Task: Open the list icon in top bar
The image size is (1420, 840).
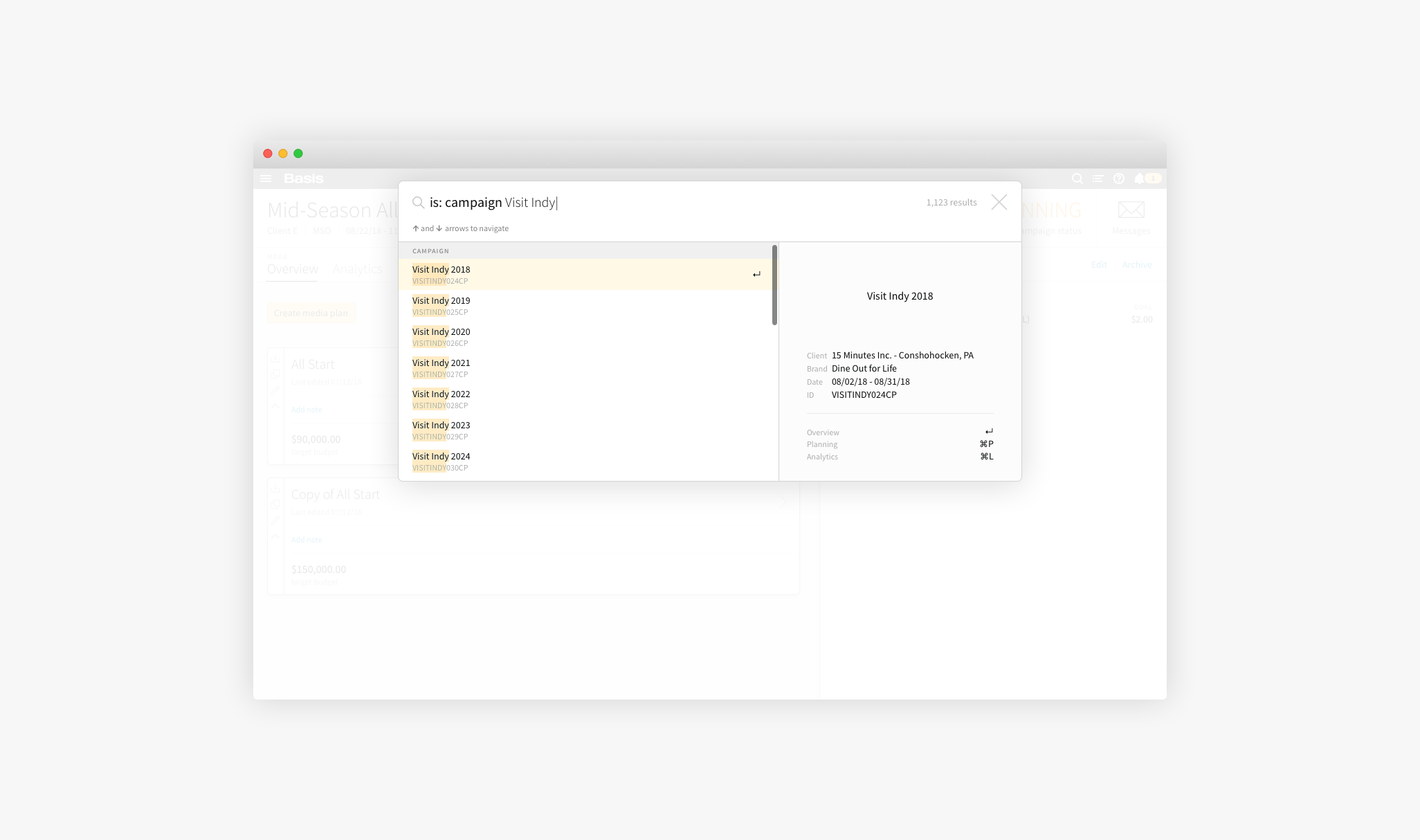Action: pos(1098,179)
